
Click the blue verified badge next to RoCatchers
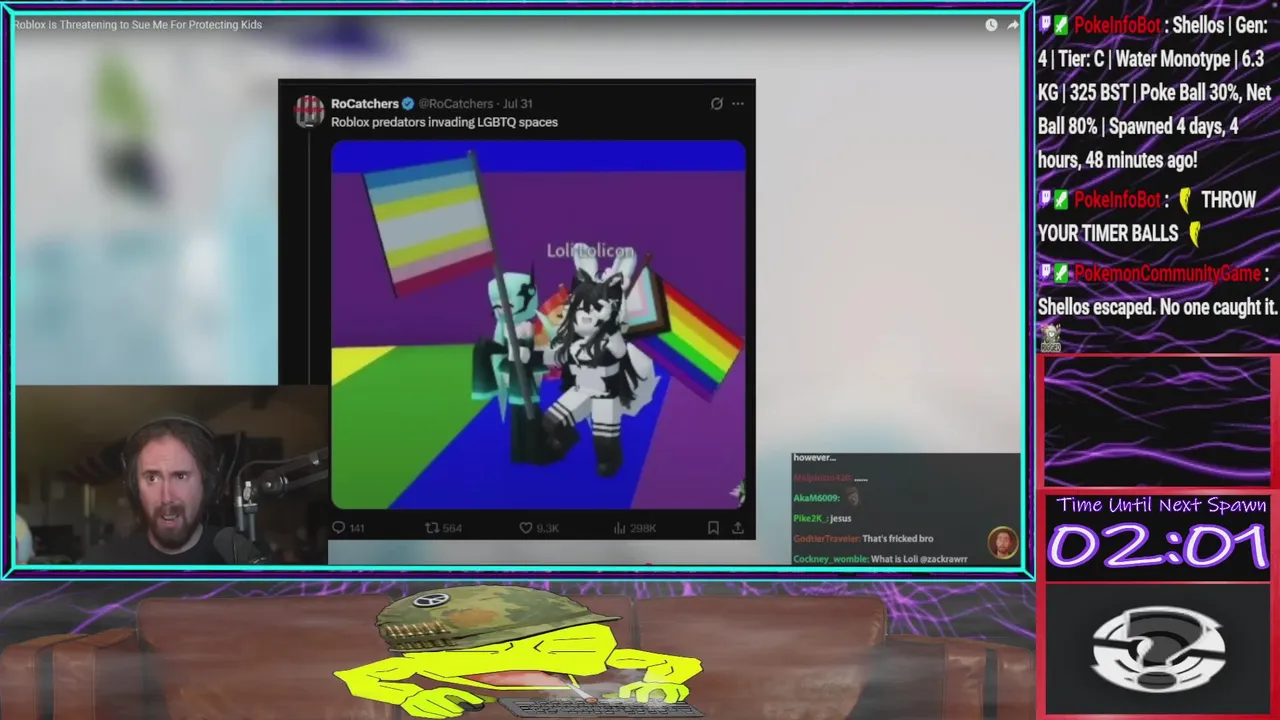[x=408, y=103]
